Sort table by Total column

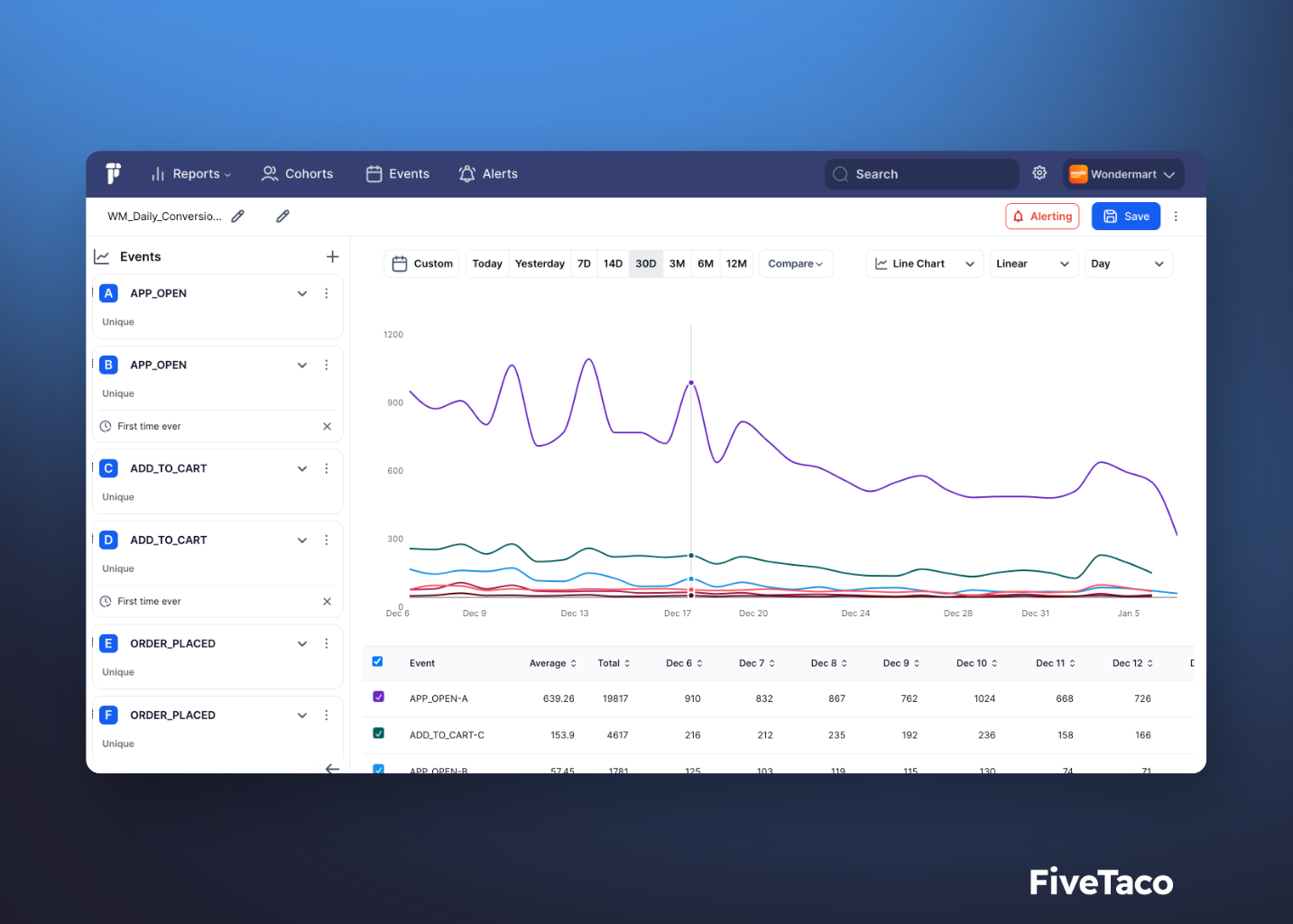coord(614,663)
